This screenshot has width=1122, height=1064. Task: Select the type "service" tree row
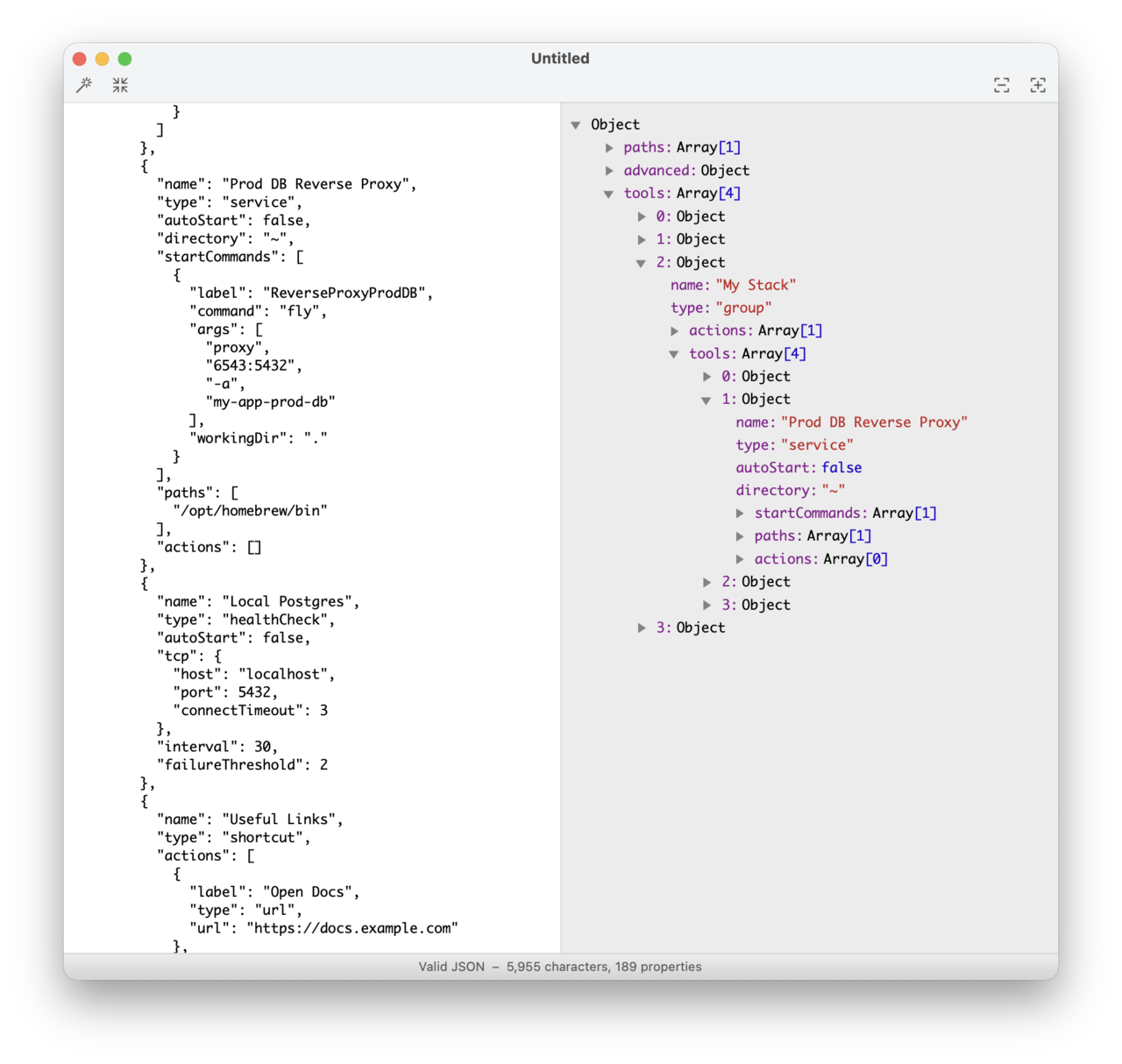794,444
